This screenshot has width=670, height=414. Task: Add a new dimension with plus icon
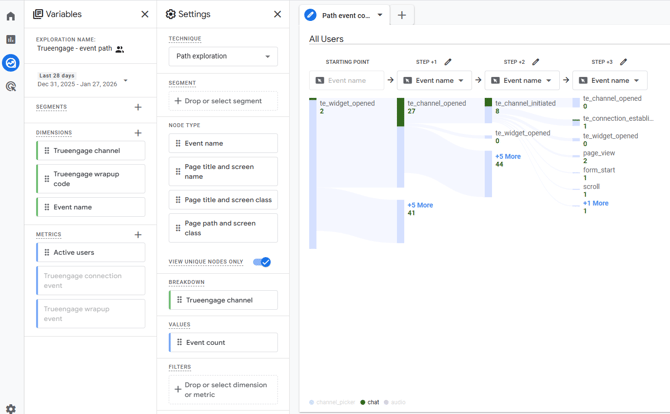(x=138, y=133)
